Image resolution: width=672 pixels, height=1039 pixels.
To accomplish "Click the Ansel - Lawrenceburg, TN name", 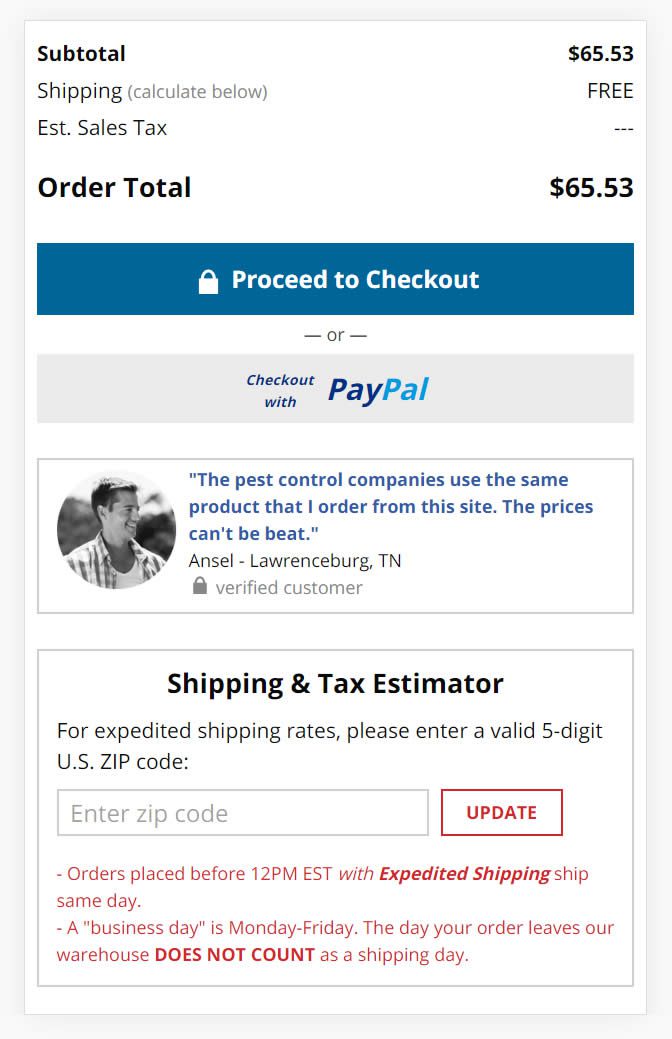I will click(295, 561).
